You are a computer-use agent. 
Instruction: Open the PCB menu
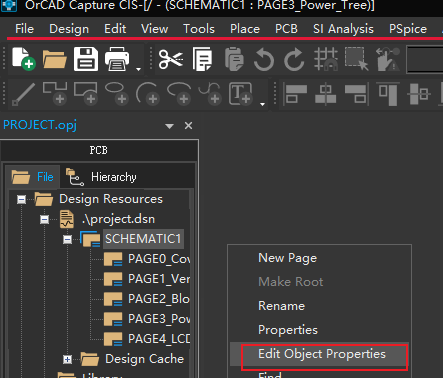click(286, 29)
